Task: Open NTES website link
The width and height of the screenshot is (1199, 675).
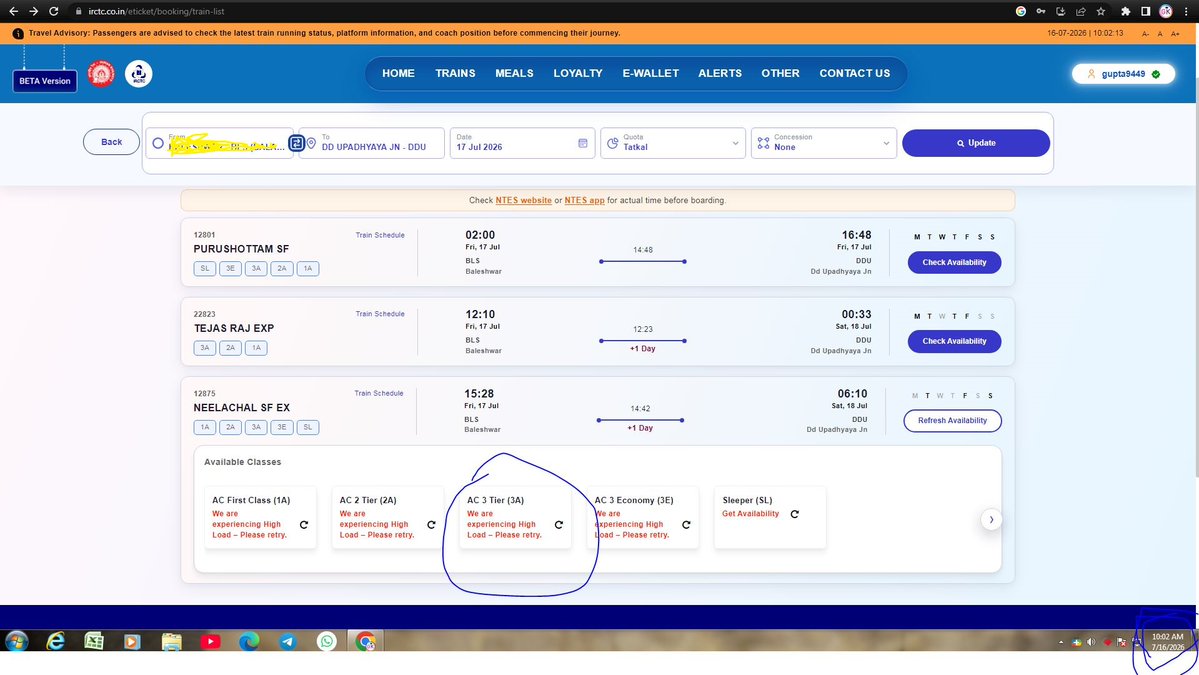Action: (523, 200)
